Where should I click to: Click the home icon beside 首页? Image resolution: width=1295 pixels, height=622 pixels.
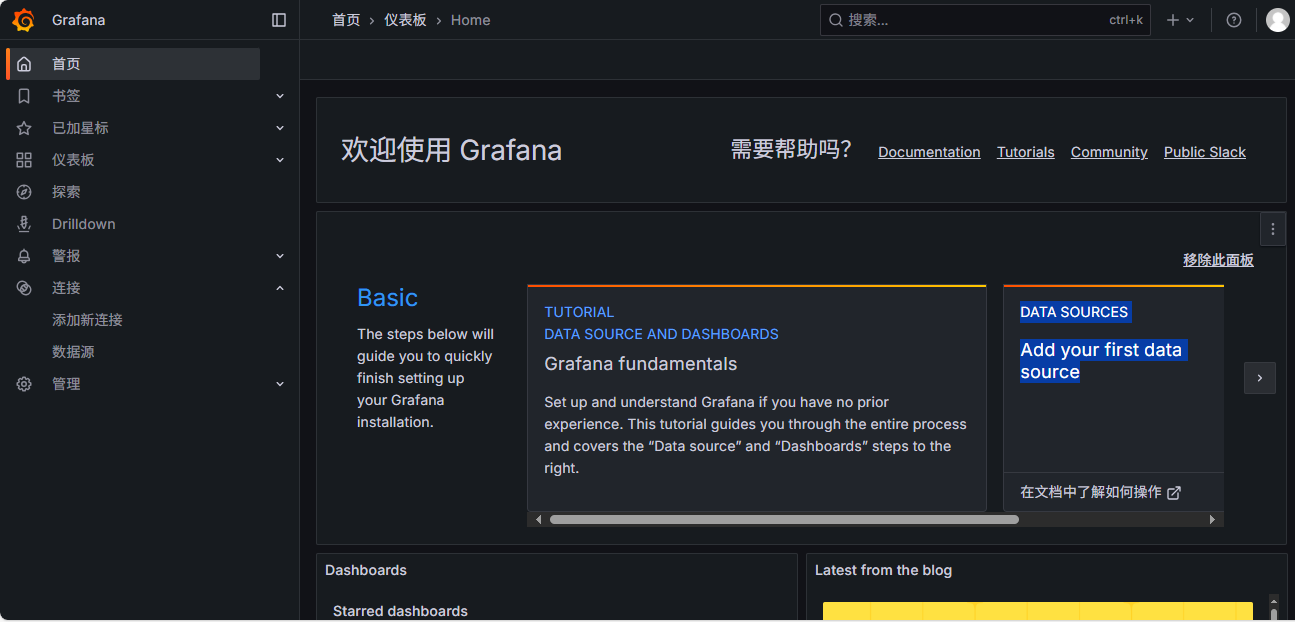pyautogui.click(x=24, y=64)
